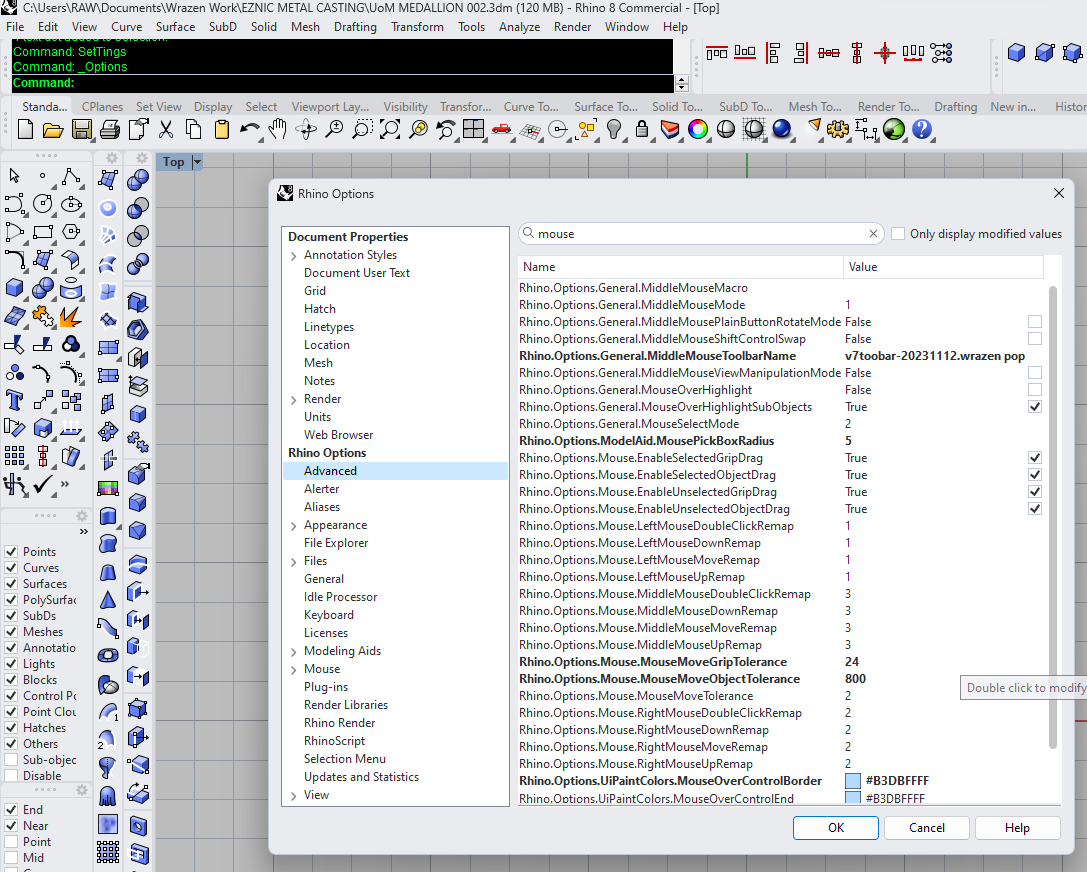Activate the Pan hand tool
The width and height of the screenshot is (1087, 872).
tap(277, 130)
